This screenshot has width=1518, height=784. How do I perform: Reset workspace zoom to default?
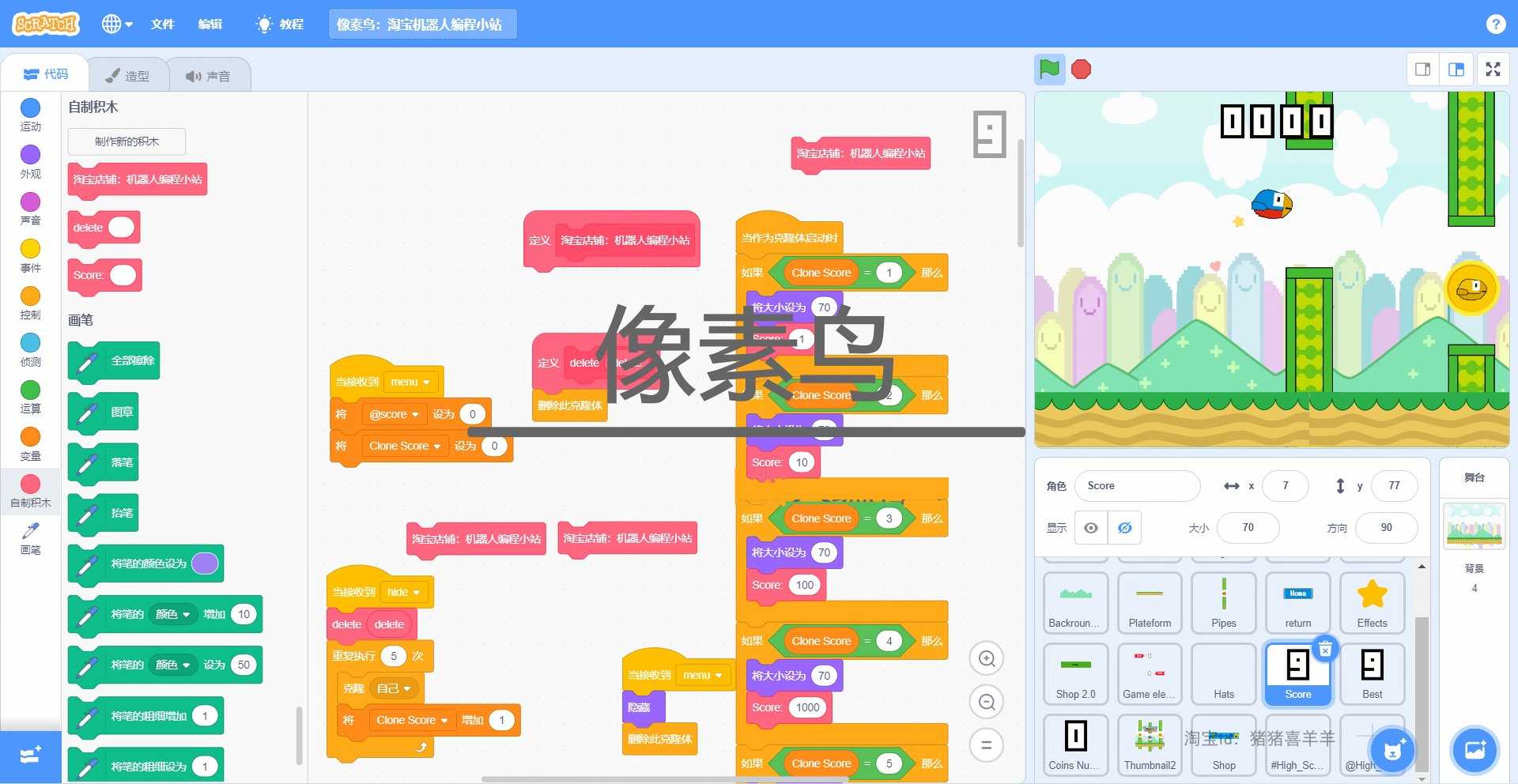tap(987, 744)
